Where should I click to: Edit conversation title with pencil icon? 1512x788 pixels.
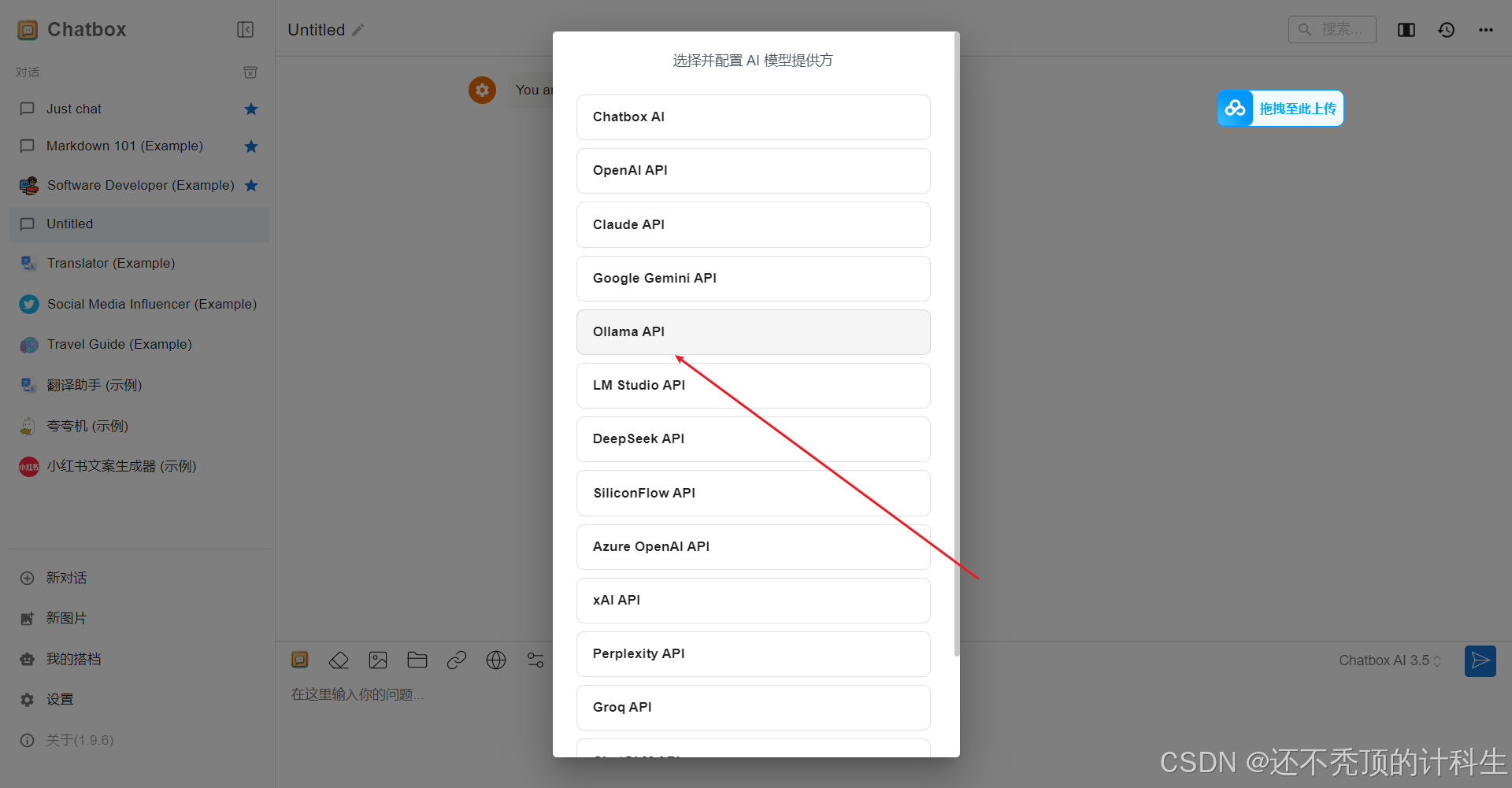pos(358,30)
